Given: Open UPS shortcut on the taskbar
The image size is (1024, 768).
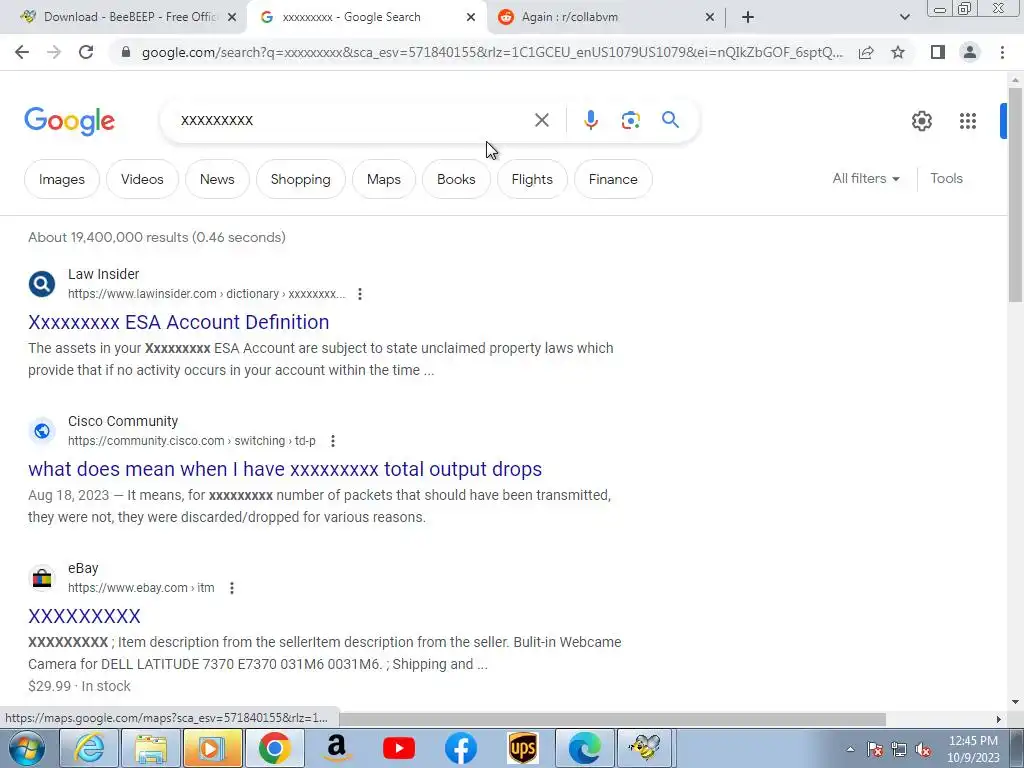Looking at the screenshot, I should [x=523, y=748].
